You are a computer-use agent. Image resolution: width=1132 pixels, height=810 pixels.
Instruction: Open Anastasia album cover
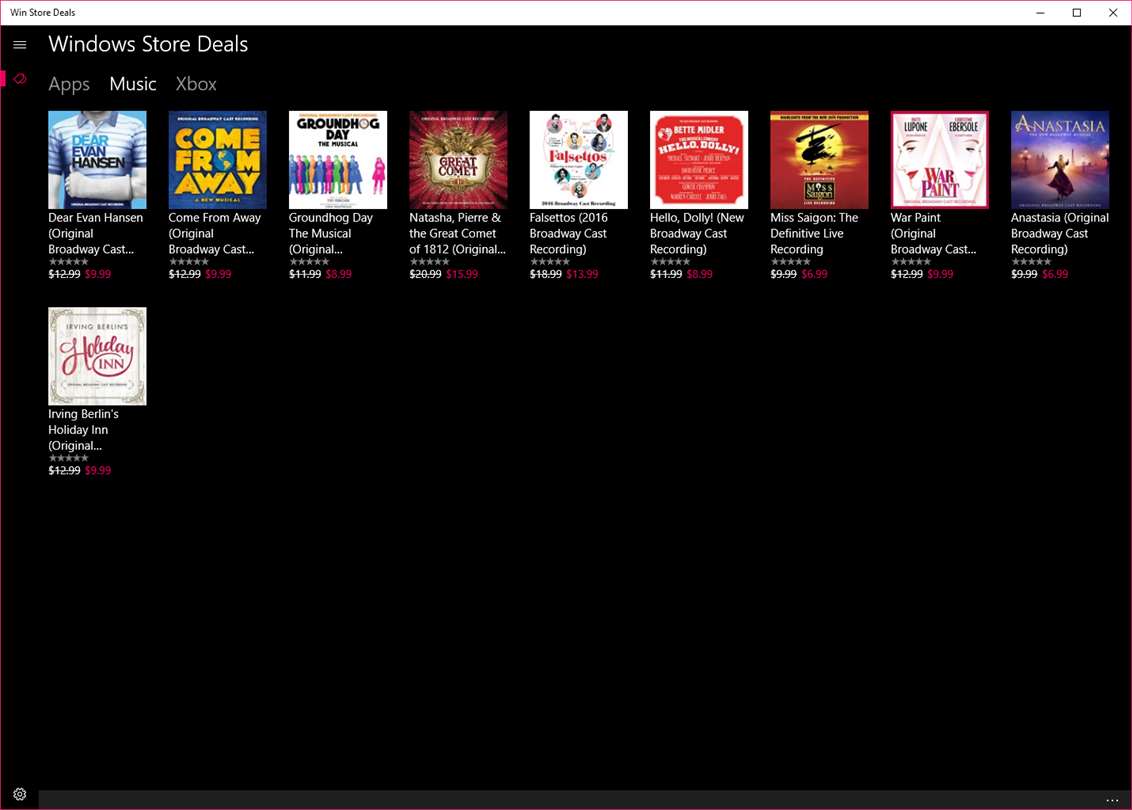coord(1060,160)
